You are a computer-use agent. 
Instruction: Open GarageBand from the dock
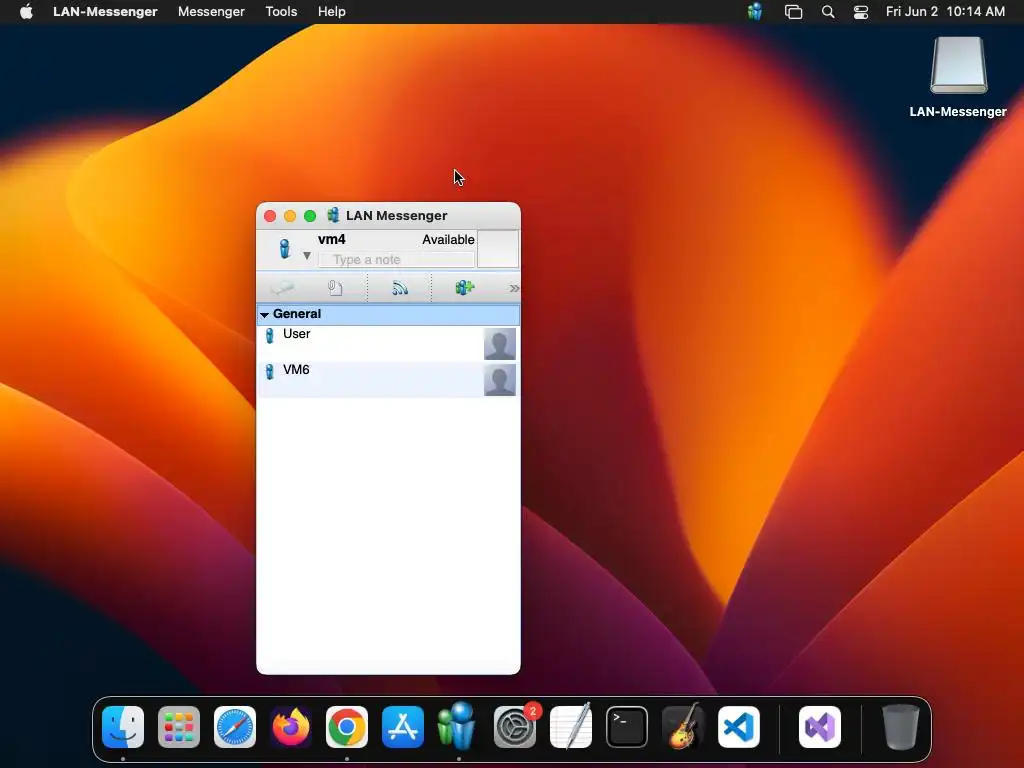point(682,727)
